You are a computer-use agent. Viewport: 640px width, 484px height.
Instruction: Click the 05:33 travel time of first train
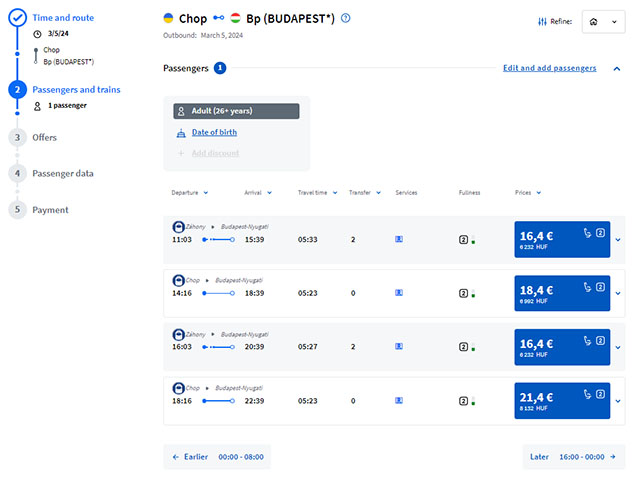[307, 240]
